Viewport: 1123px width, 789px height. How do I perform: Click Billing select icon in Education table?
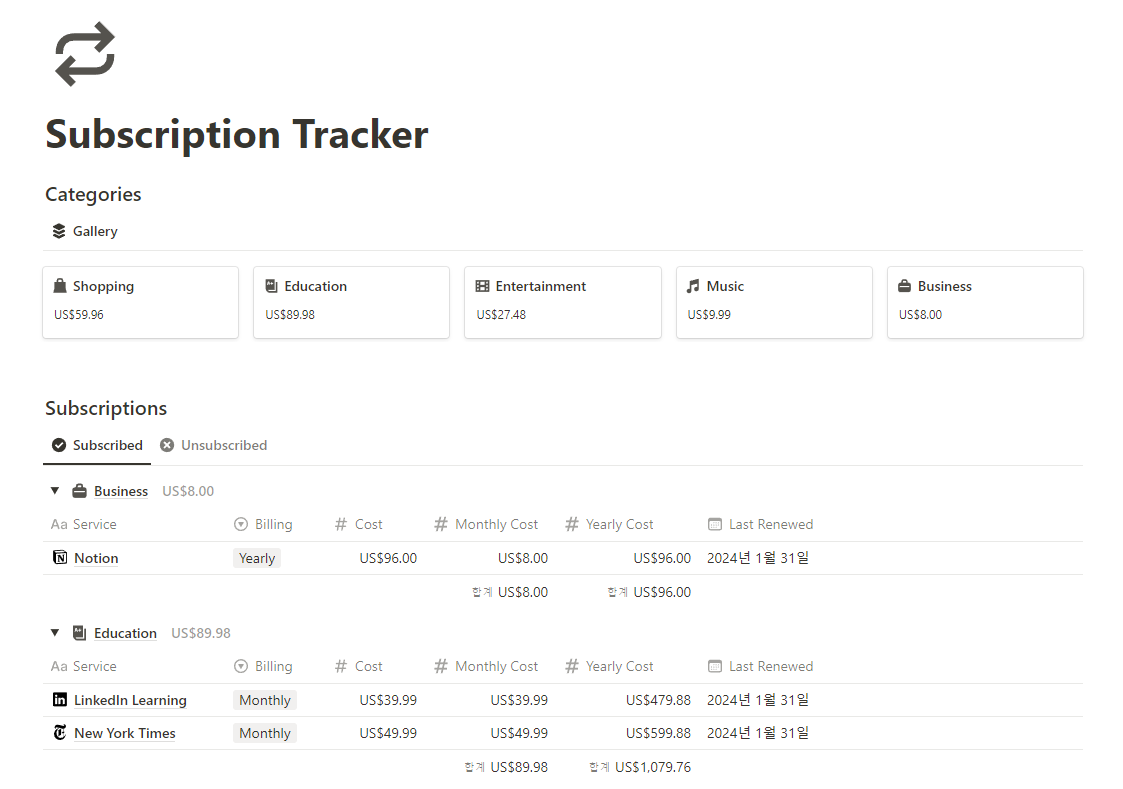click(241, 666)
